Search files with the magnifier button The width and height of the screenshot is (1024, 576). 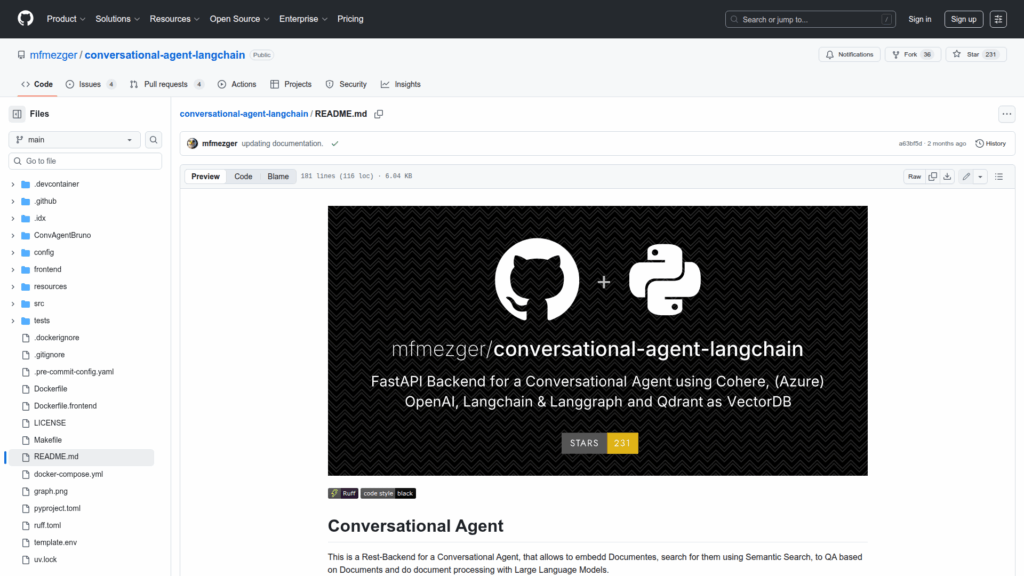153,140
